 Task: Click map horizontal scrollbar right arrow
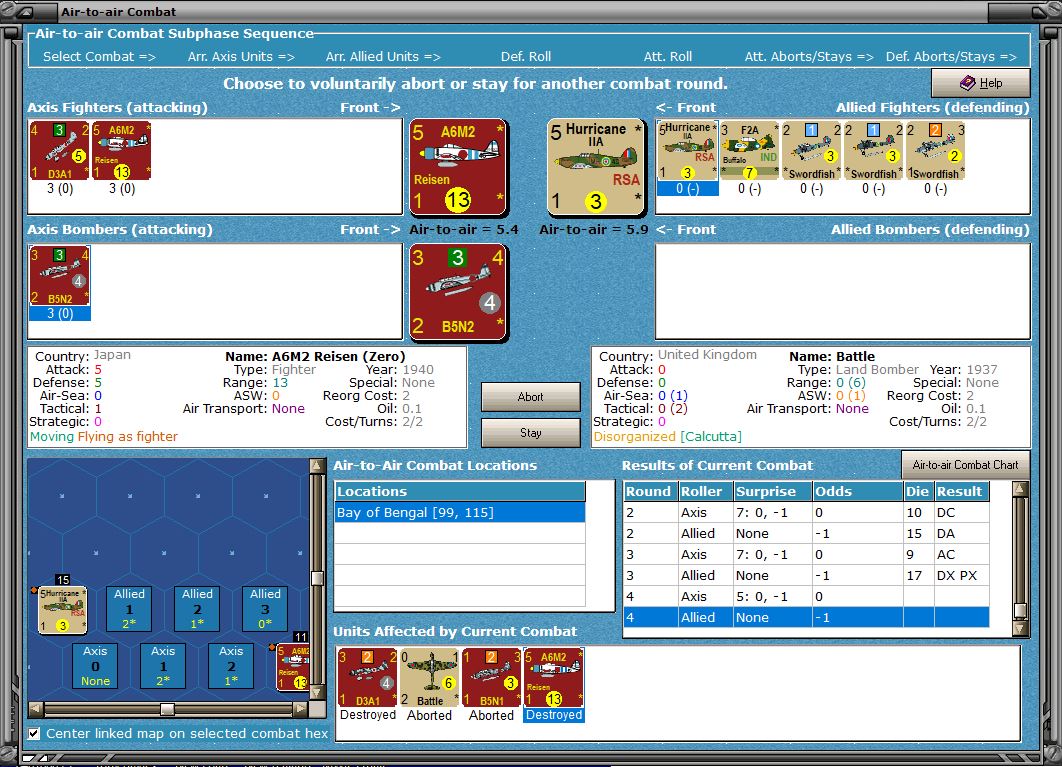300,709
